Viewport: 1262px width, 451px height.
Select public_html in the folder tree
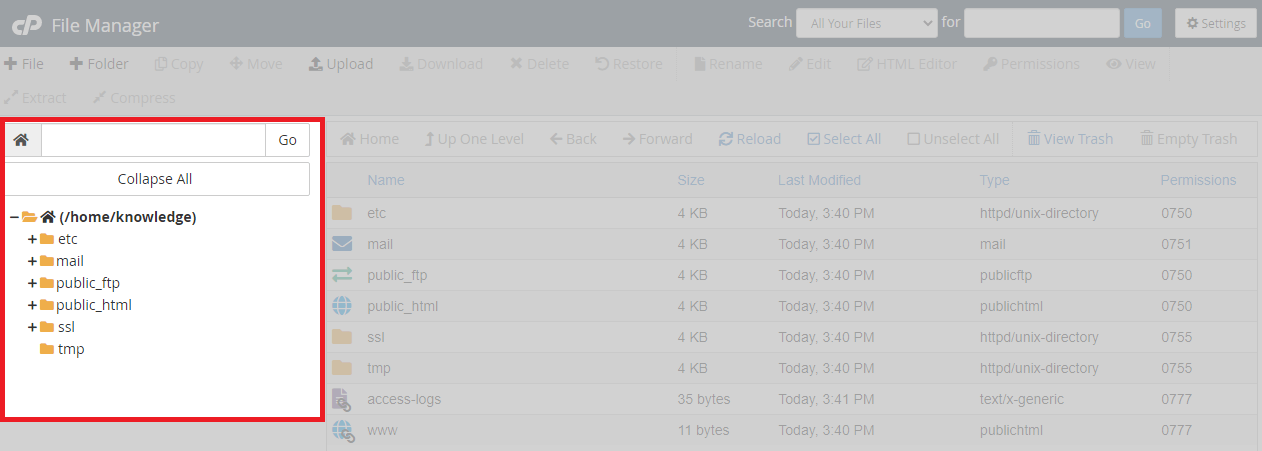coord(94,305)
